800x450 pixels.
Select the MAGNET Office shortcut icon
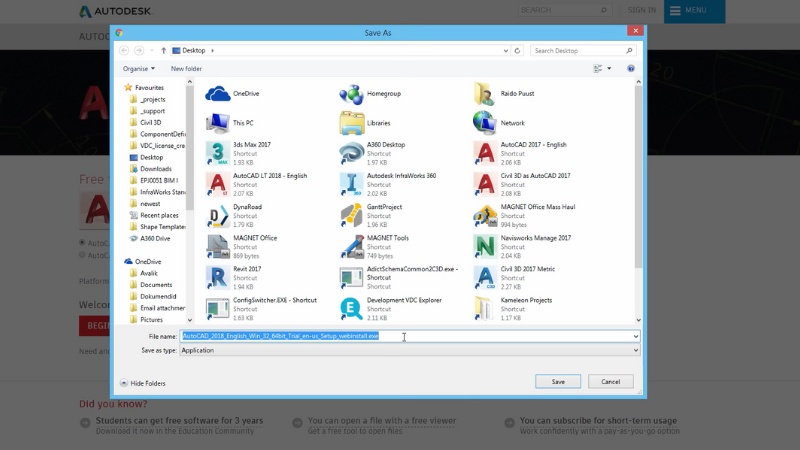point(218,247)
